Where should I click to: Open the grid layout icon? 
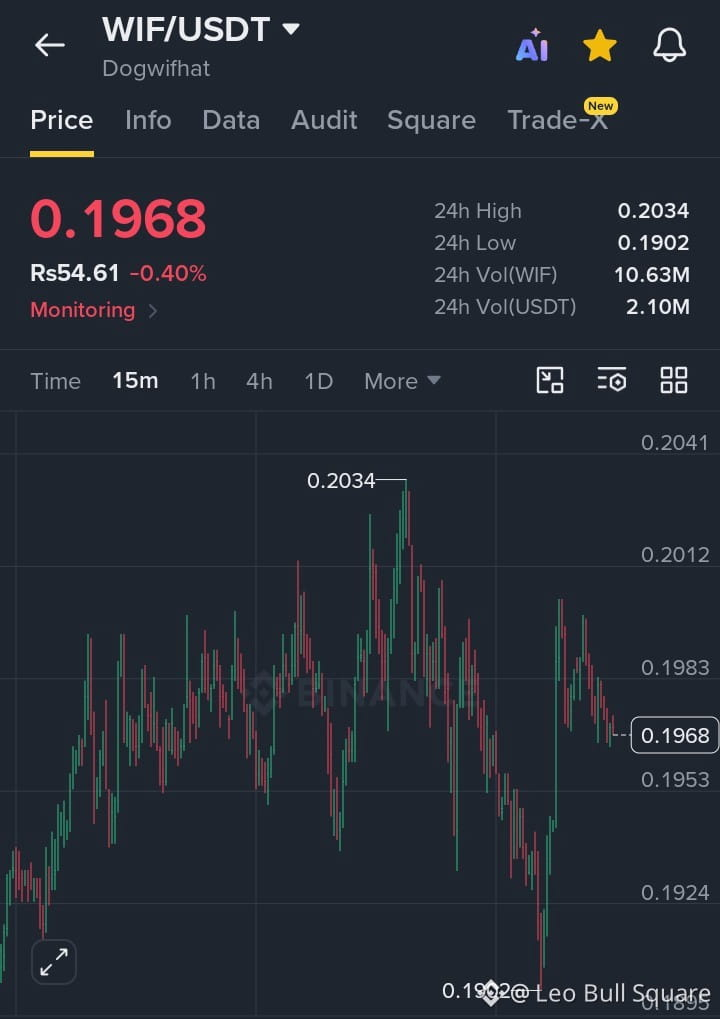(674, 380)
